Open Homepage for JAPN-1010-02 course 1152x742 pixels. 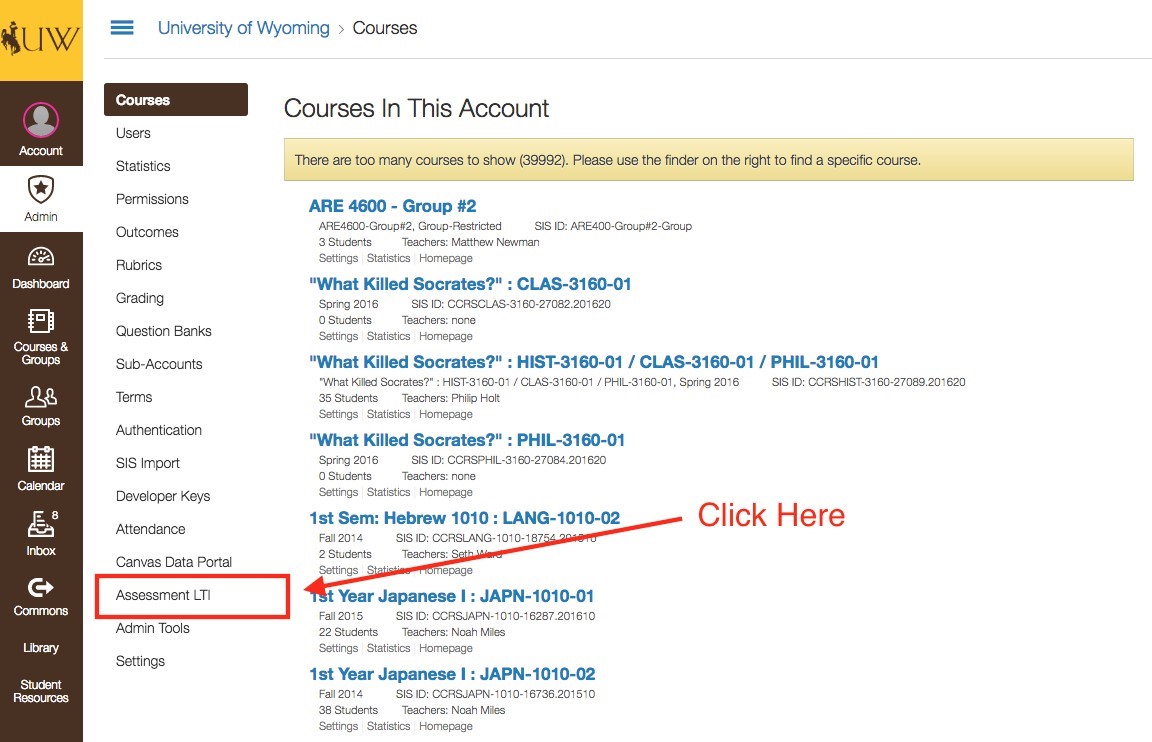[x=446, y=726]
